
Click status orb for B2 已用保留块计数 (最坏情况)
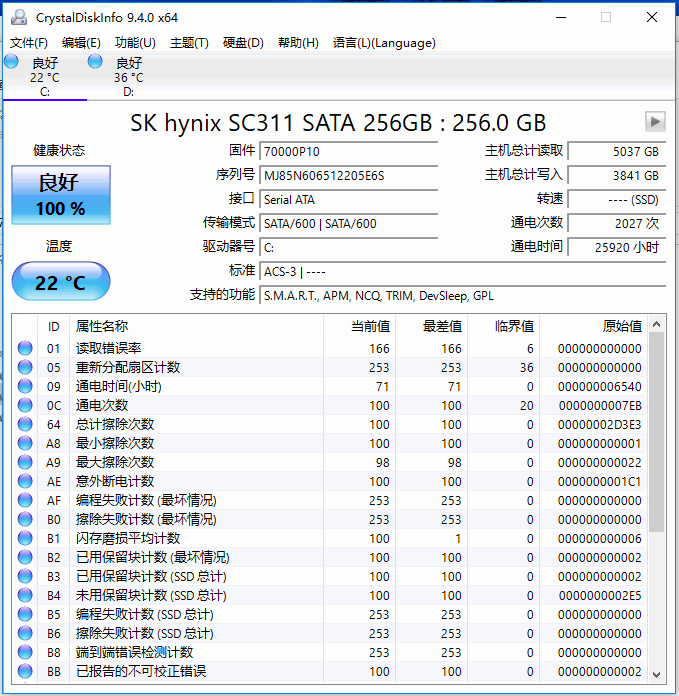(25, 558)
